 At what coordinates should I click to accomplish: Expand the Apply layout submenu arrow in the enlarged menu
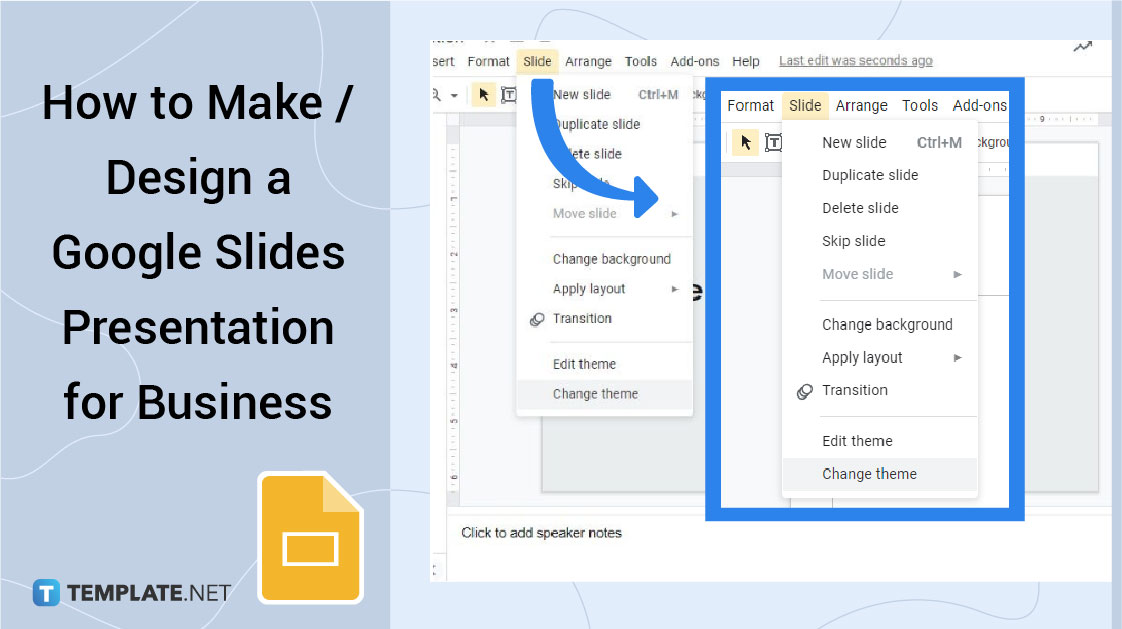point(957,358)
